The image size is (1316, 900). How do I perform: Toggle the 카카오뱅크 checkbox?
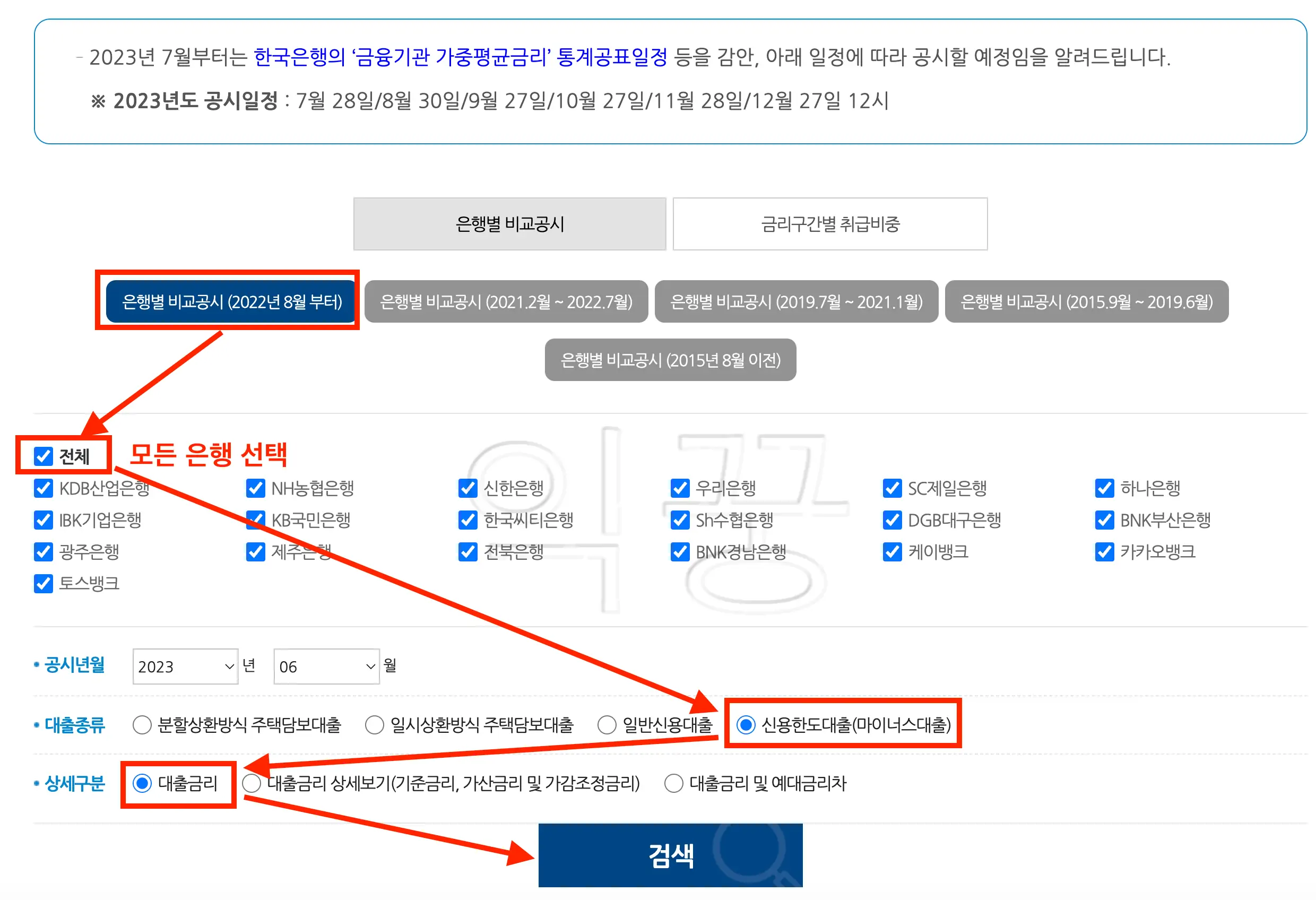click(x=1104, y=553)
